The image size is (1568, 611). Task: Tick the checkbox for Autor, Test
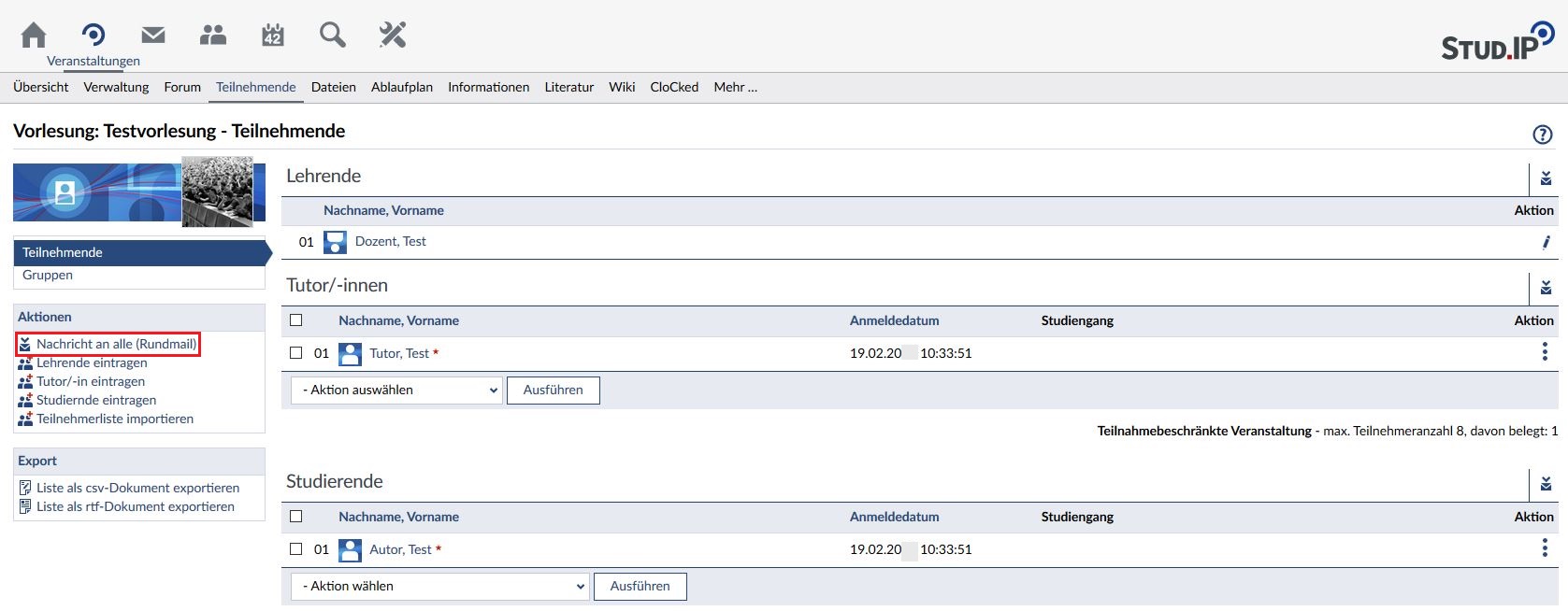coord(296,549)
